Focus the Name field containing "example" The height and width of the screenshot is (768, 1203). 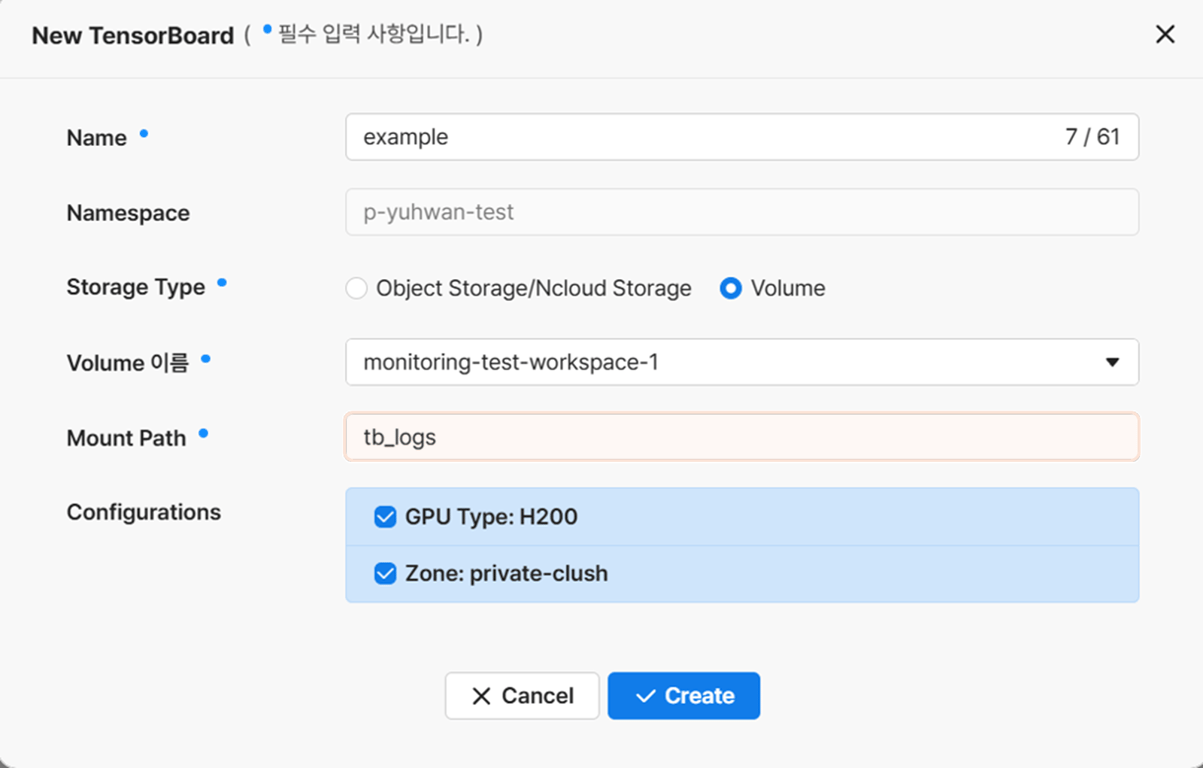[x=700, y=137]
